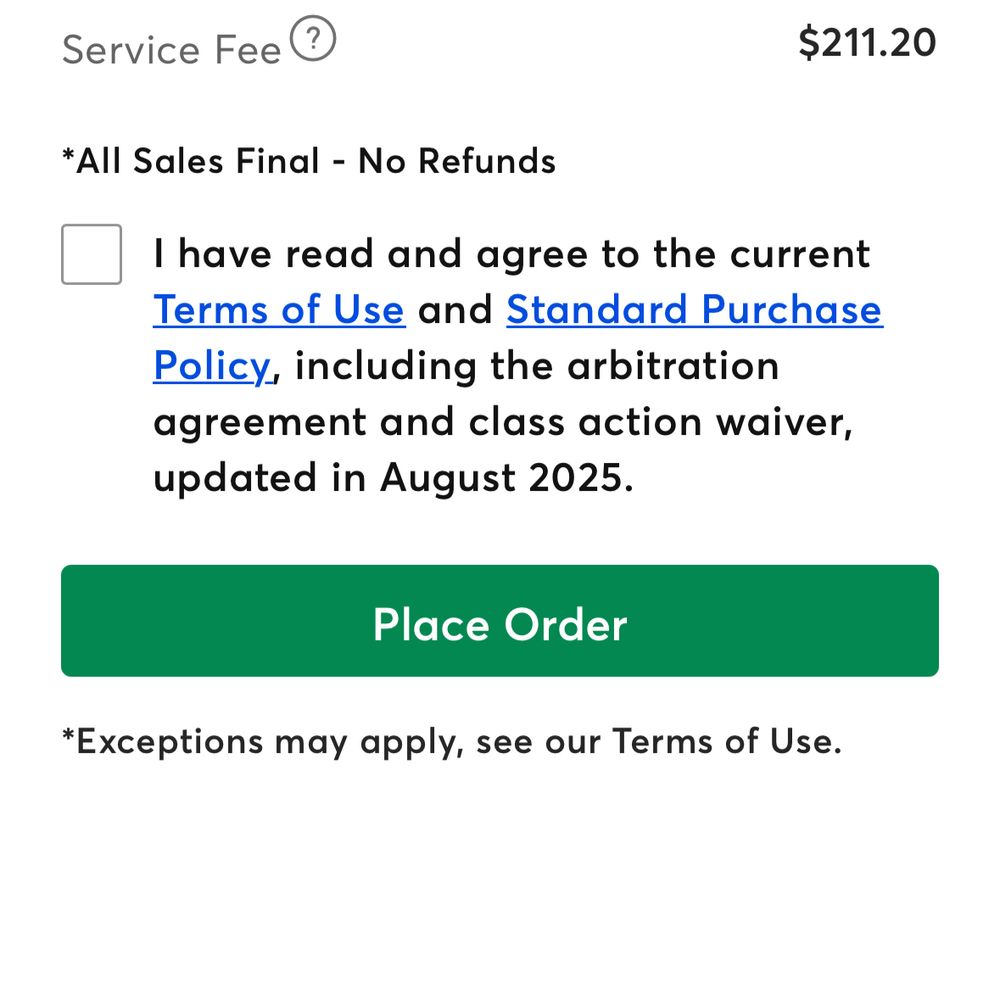Click 'agreement and class action' text line
This screenshot has height=992, width=1000.
coord(428,422)
